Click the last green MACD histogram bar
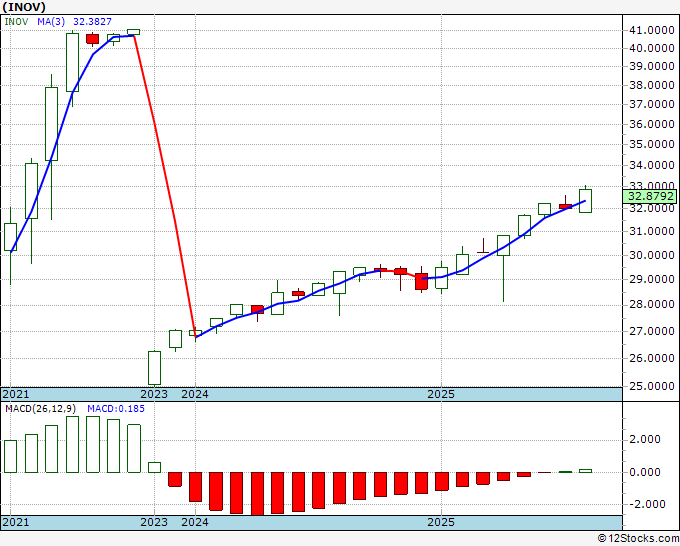Viewport: 680px width, 546px height. 585,471
